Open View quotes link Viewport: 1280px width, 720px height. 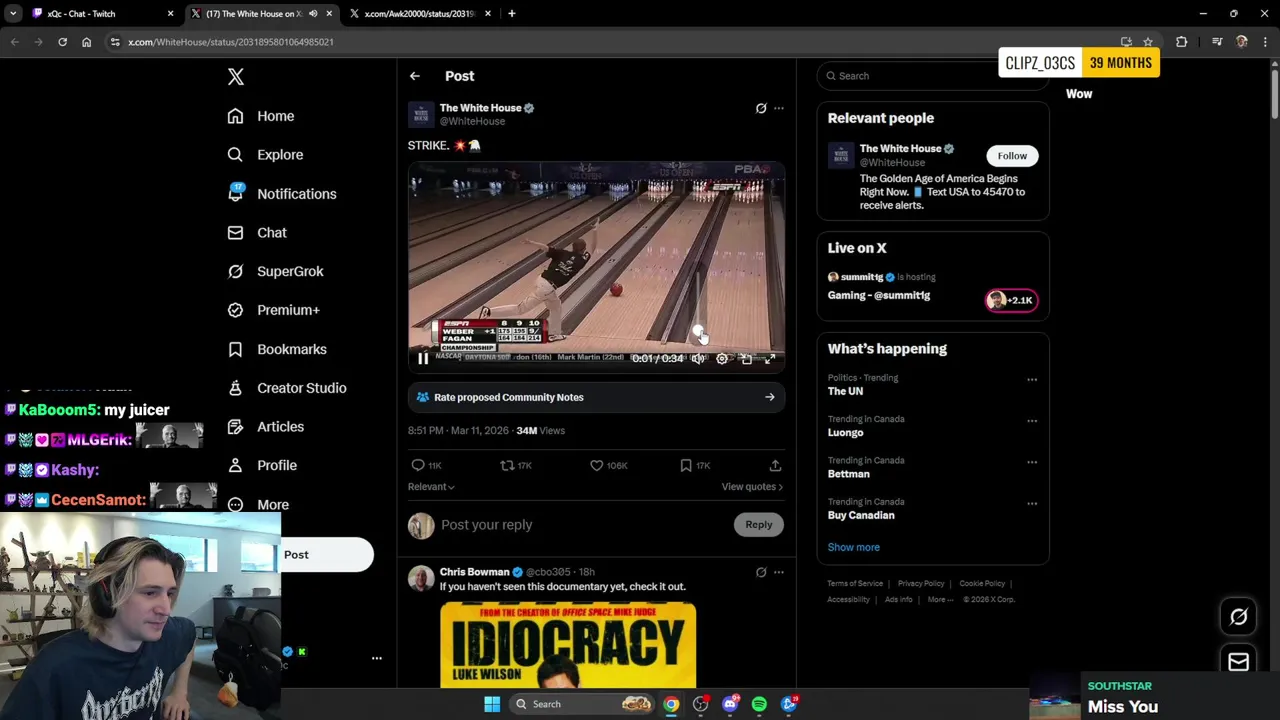point(752,487)
